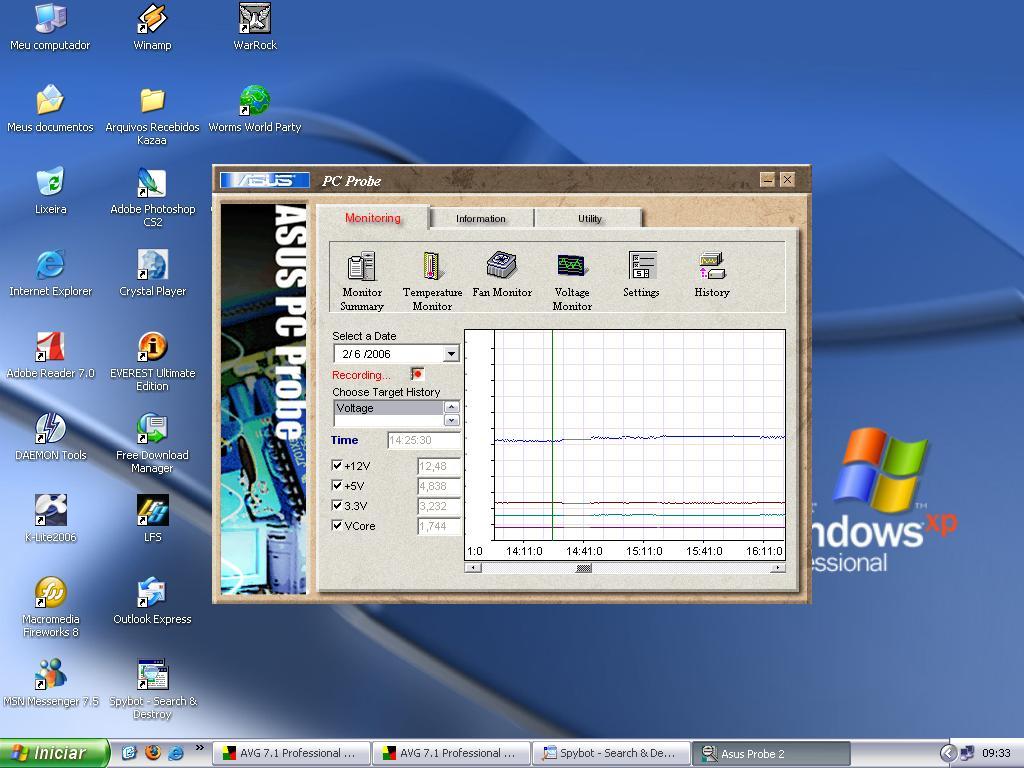The height and width of the screenshot is (768, 1024).
Task: Click the chart scrollbar right arrow
Action: point(777,568)
